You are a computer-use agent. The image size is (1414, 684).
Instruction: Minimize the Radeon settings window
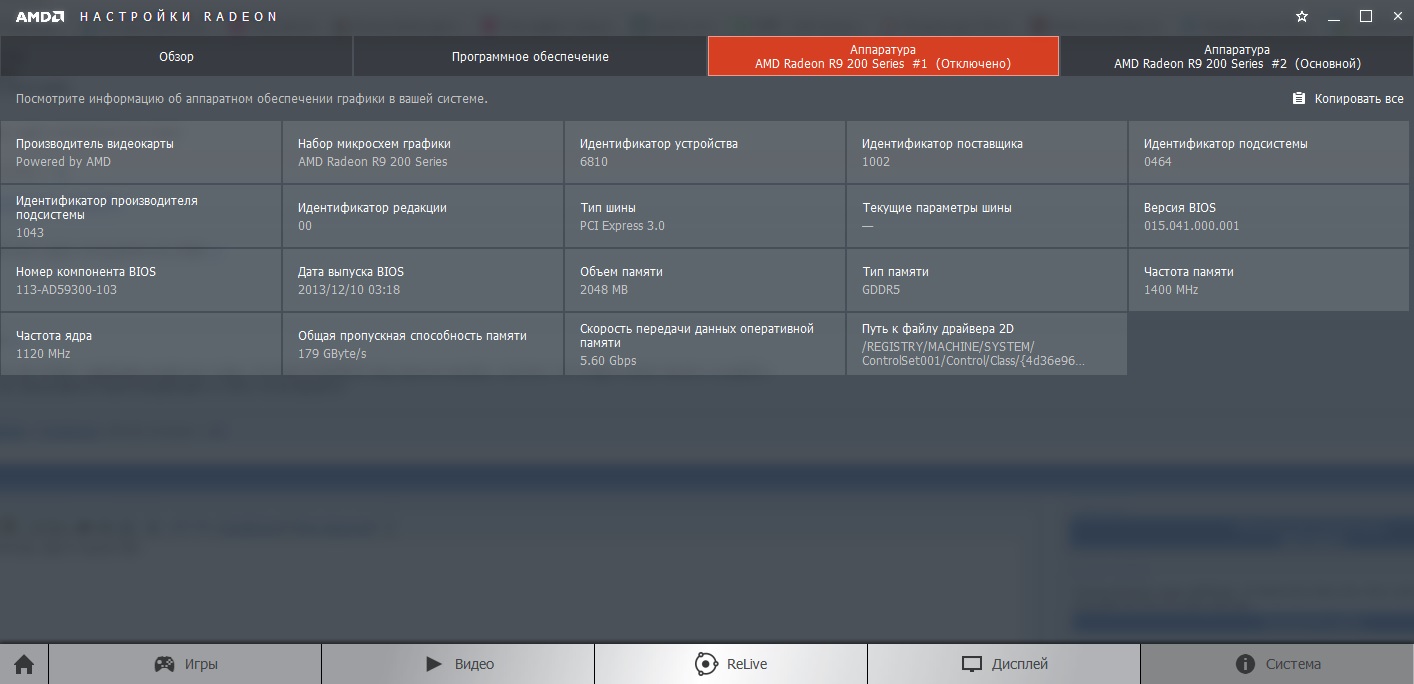click(x=1334, y=17)
